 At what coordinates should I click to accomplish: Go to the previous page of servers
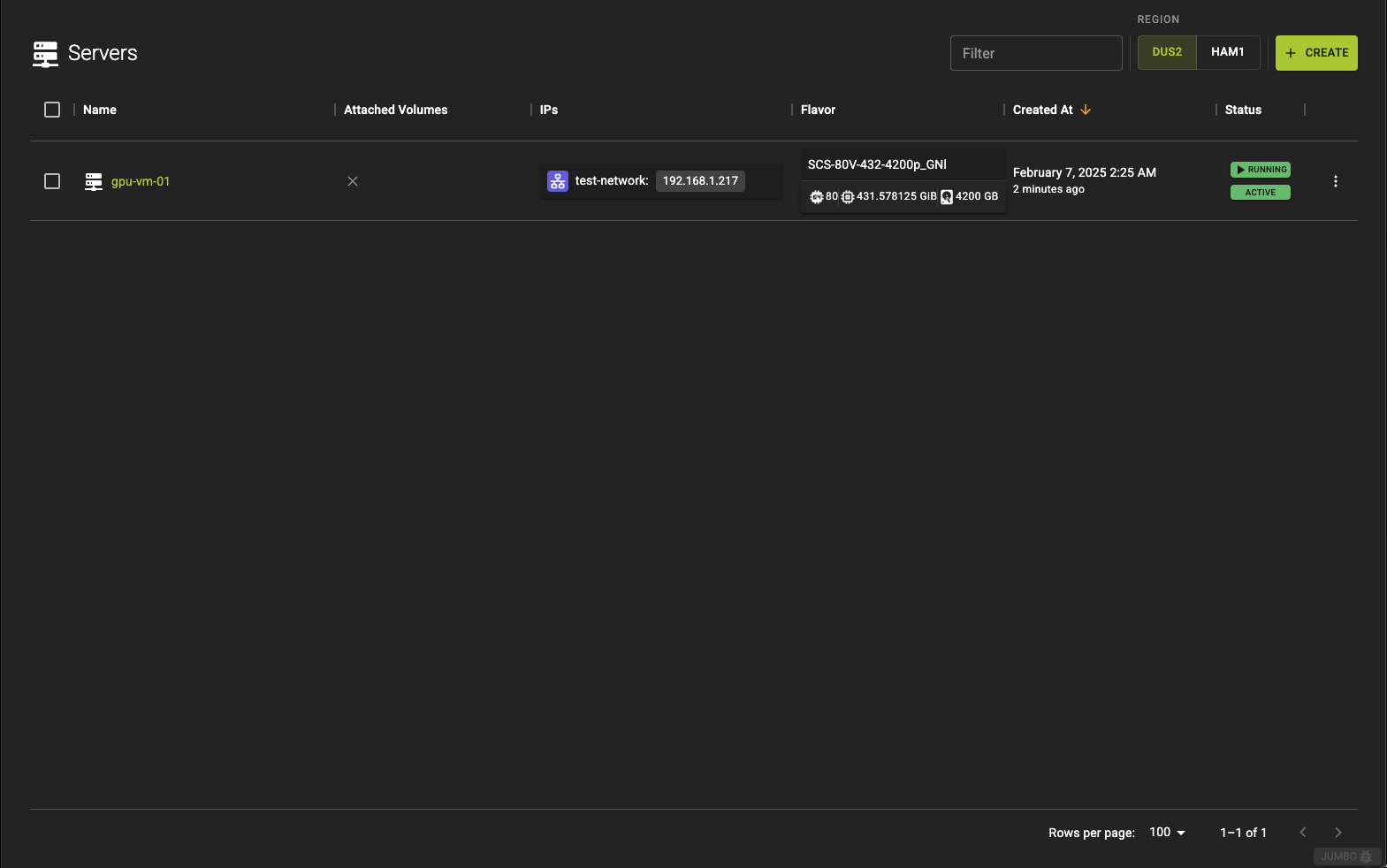pos(1303,833)
